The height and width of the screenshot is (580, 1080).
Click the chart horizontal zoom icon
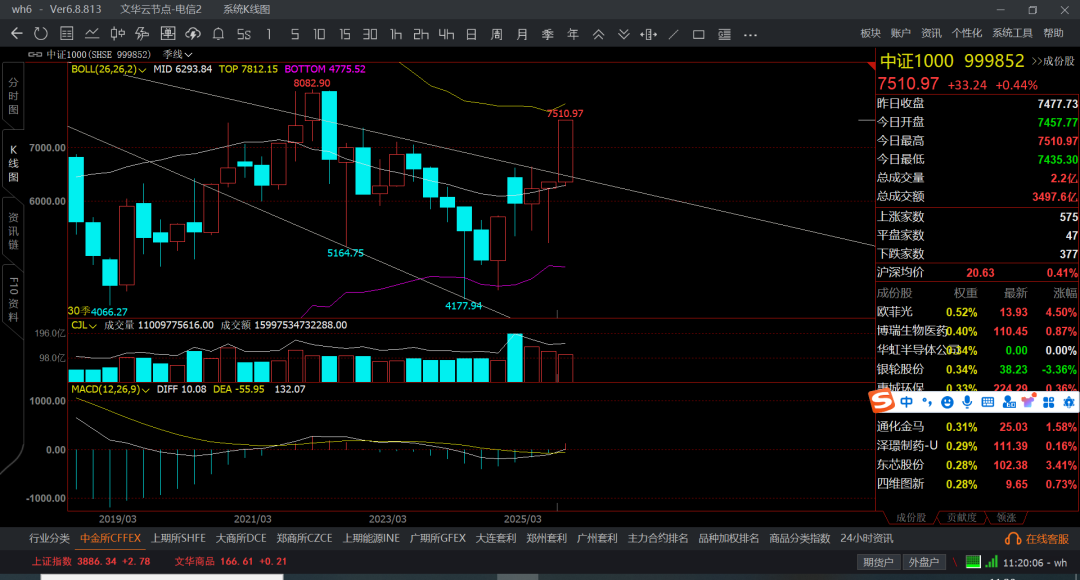tap(648, 34)
